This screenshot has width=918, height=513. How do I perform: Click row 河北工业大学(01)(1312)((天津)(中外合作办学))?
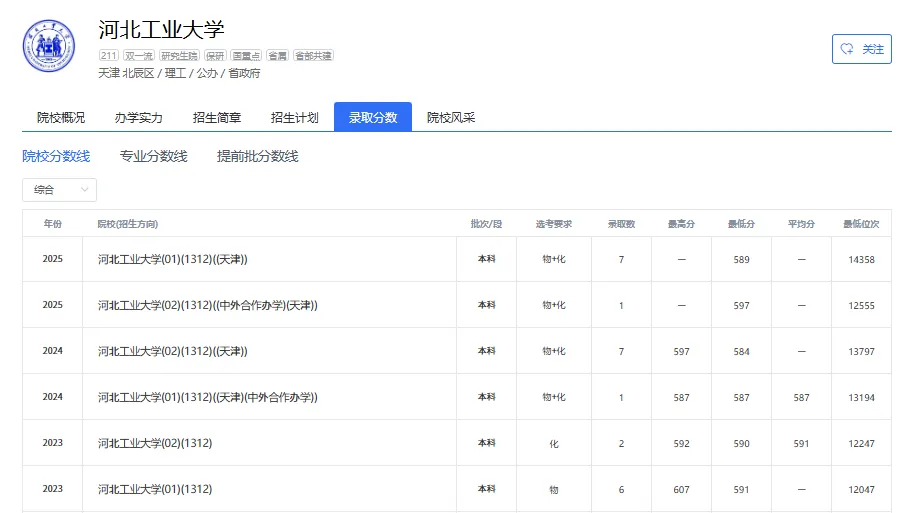click(x=457, y=397)
